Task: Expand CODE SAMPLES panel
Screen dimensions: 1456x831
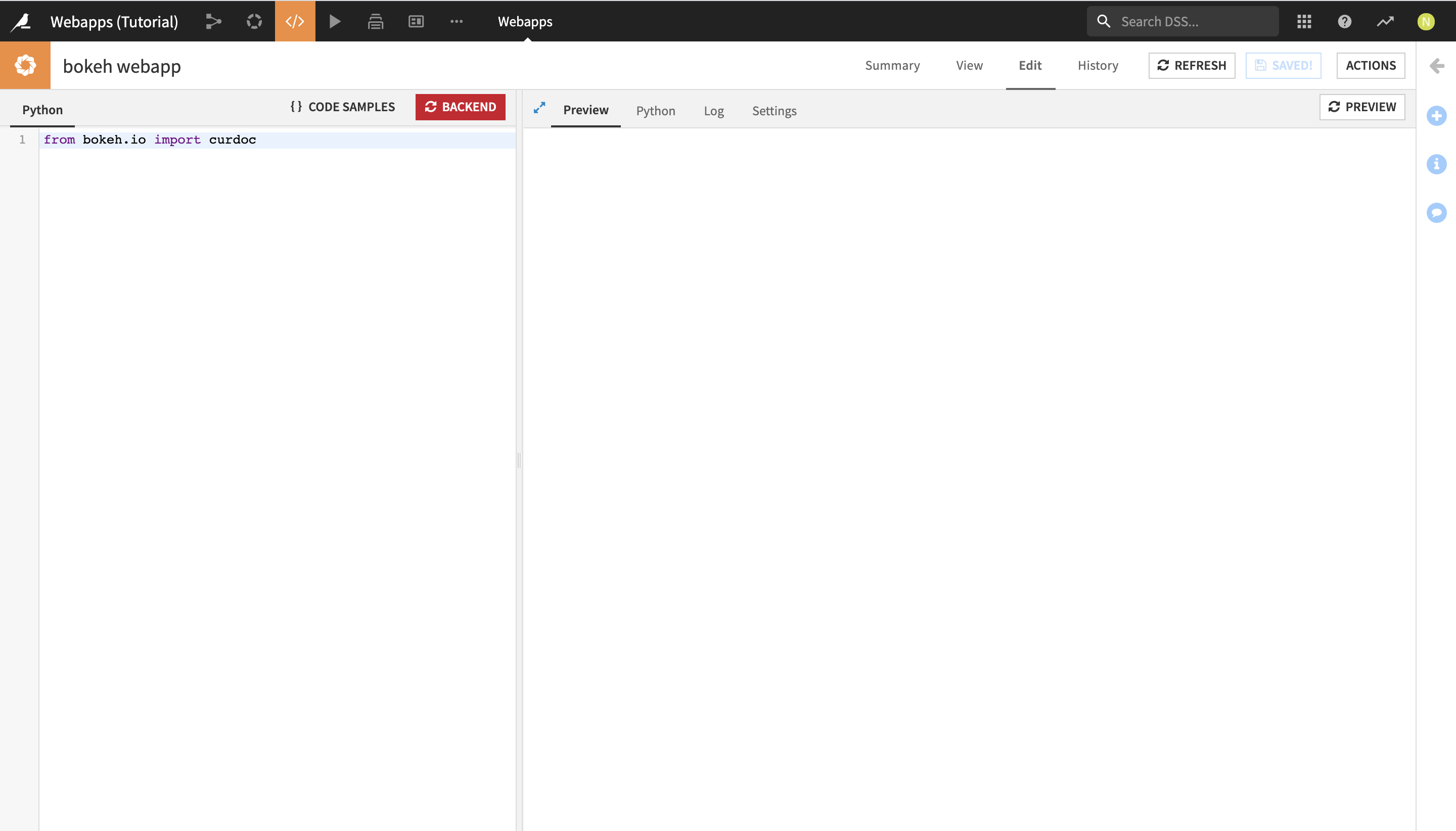Action: 342,107
